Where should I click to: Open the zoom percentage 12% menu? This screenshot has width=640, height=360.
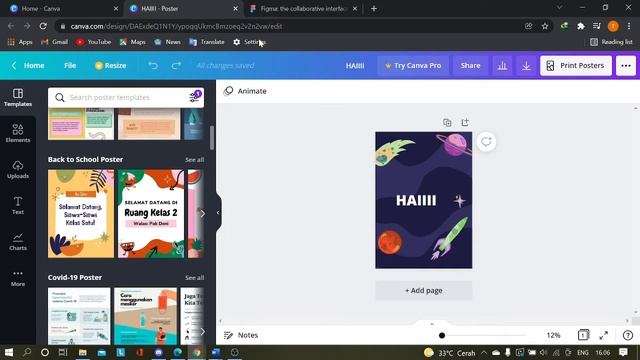click(x=553, y=335)
